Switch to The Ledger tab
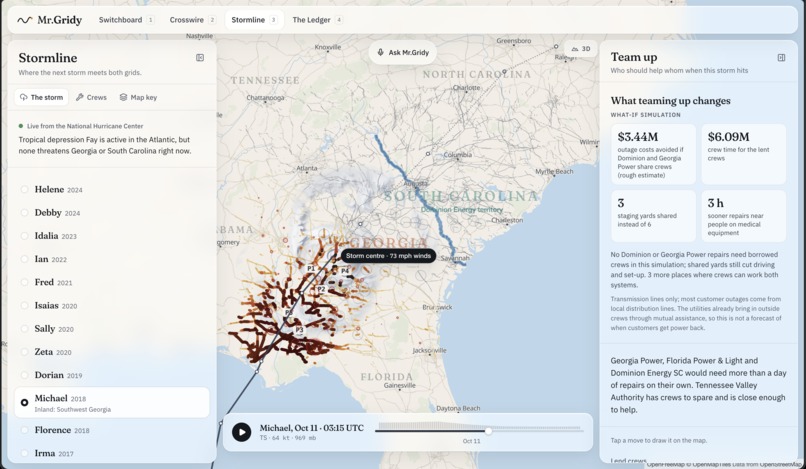The width and height of the screenshot is (806, 469). tap(317, 20)
